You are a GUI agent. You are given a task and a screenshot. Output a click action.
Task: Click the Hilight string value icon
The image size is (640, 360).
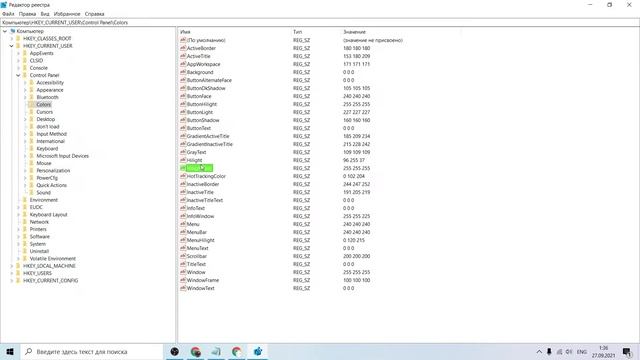click(183, 160)
